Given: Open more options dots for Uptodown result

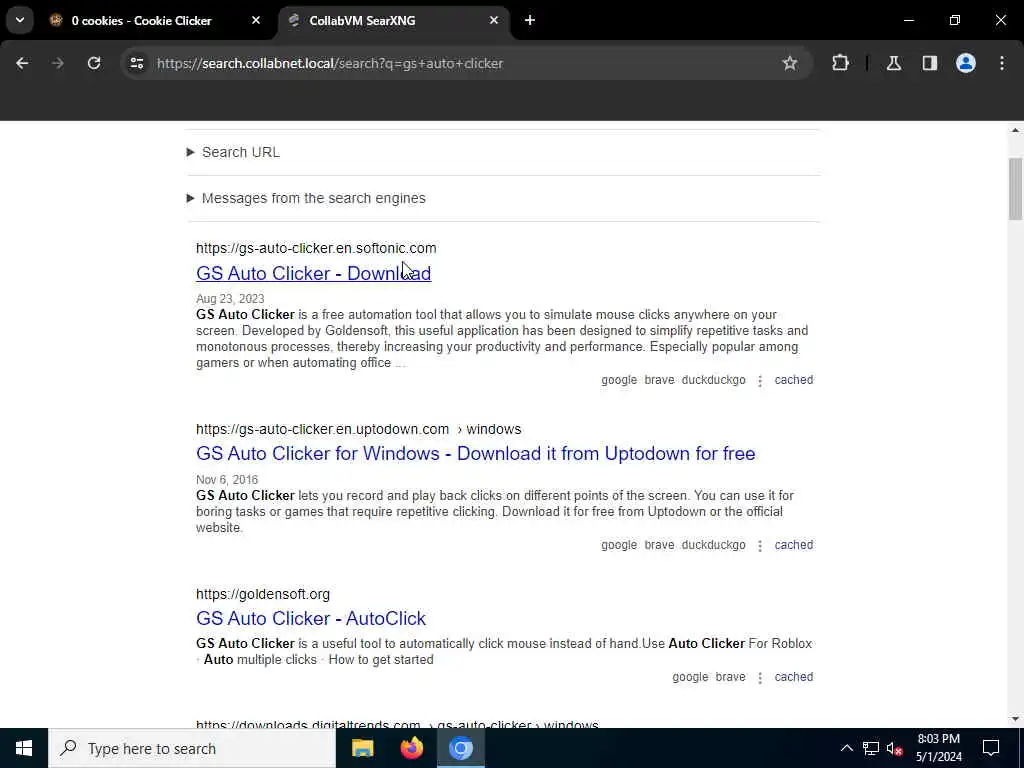Looking at the screenshot, I should click(760, 545).
